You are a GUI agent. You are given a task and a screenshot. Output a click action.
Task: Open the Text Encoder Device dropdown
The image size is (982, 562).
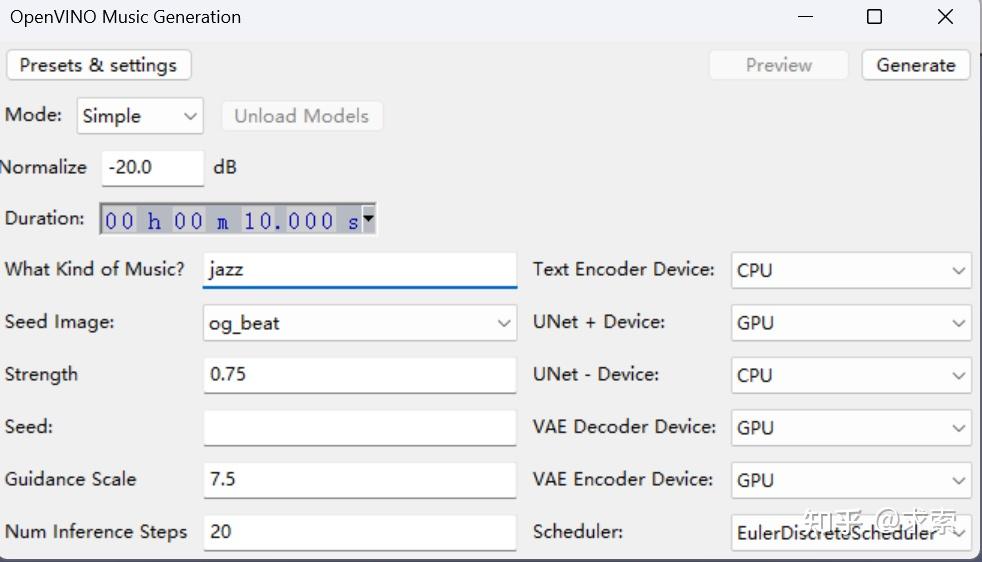click(851, 270)
